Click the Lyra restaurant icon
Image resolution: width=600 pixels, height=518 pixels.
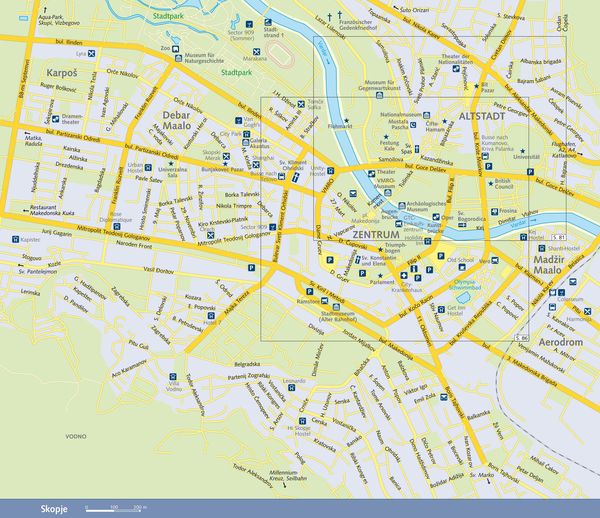coord(91,53)
